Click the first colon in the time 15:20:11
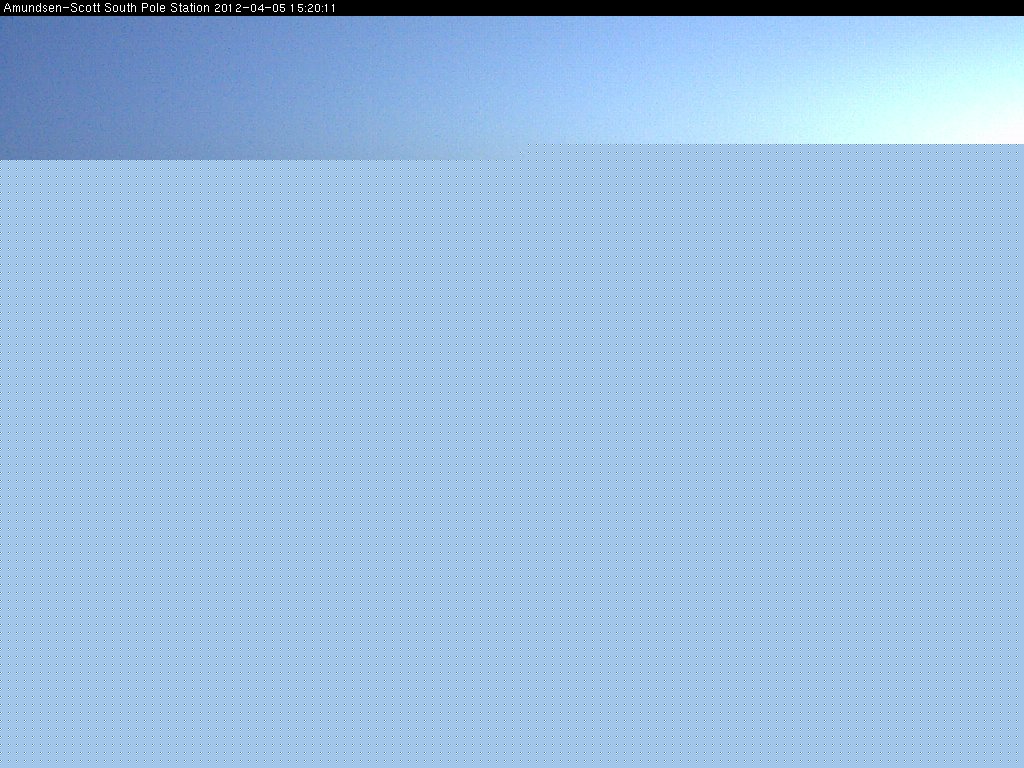Viewport: 1024px width, 768px height. coord(303,8)
